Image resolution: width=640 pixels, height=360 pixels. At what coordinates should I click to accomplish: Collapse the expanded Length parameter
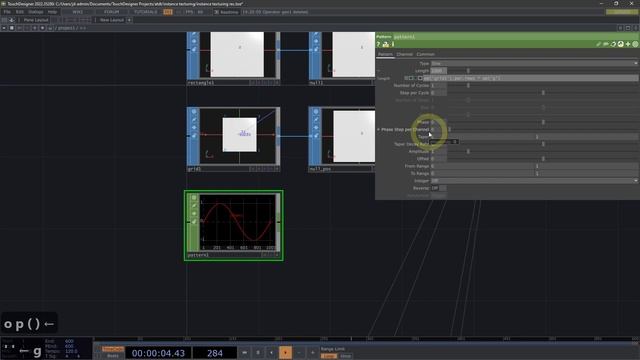(378, 71)
